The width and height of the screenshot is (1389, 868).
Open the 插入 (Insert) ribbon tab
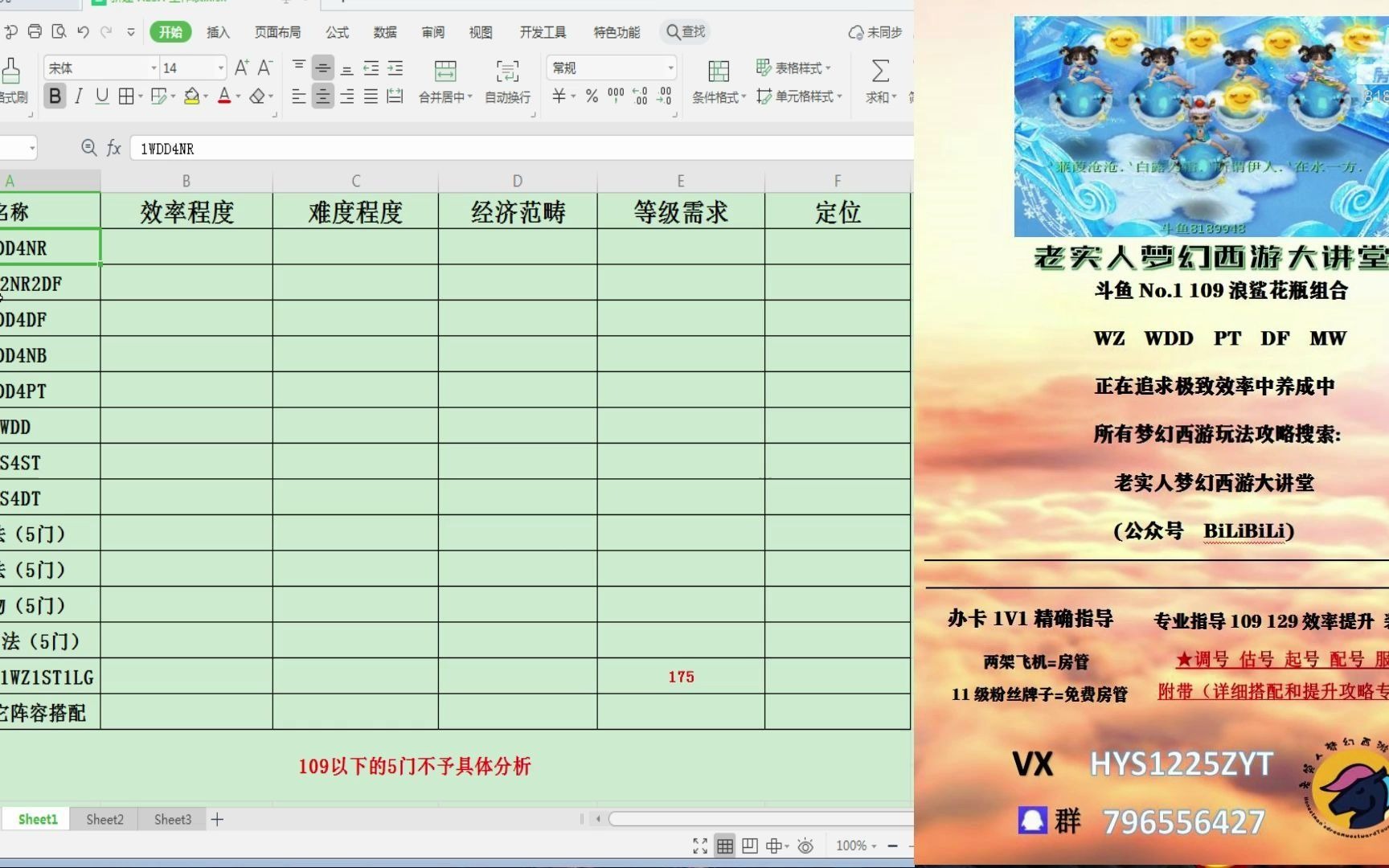(218, 32)
